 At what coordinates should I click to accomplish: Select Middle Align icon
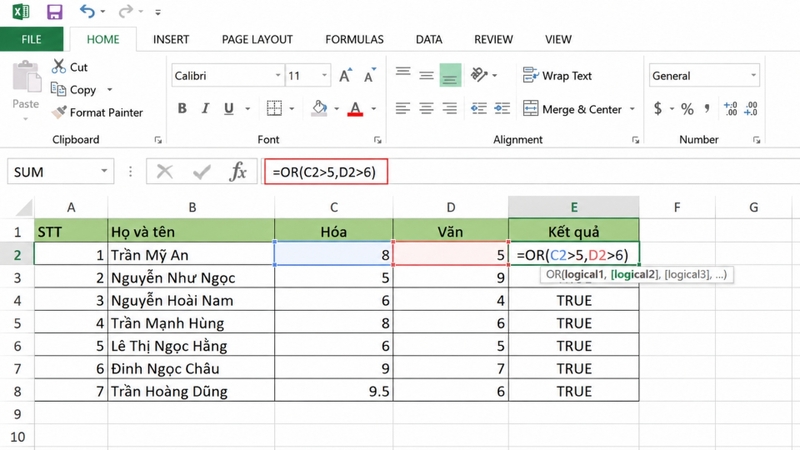[427, 76]
